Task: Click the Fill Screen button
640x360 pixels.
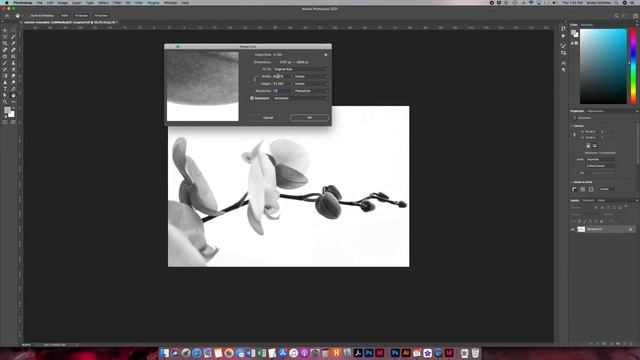Action: click(x=101, y=16)
